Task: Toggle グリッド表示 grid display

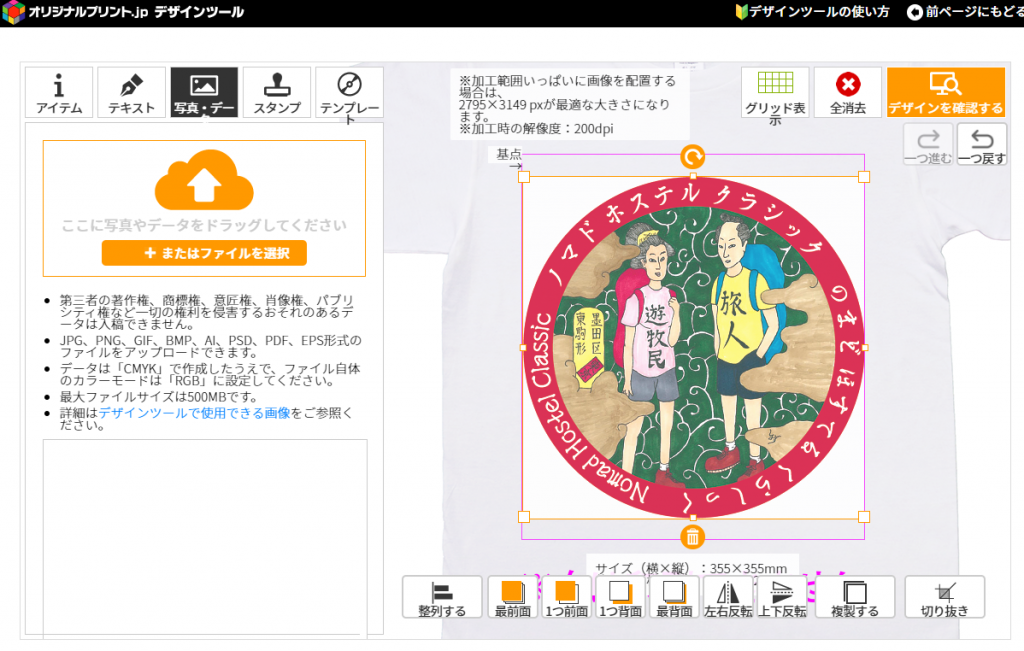Action: pyautogui.click(x=775, y=92)
